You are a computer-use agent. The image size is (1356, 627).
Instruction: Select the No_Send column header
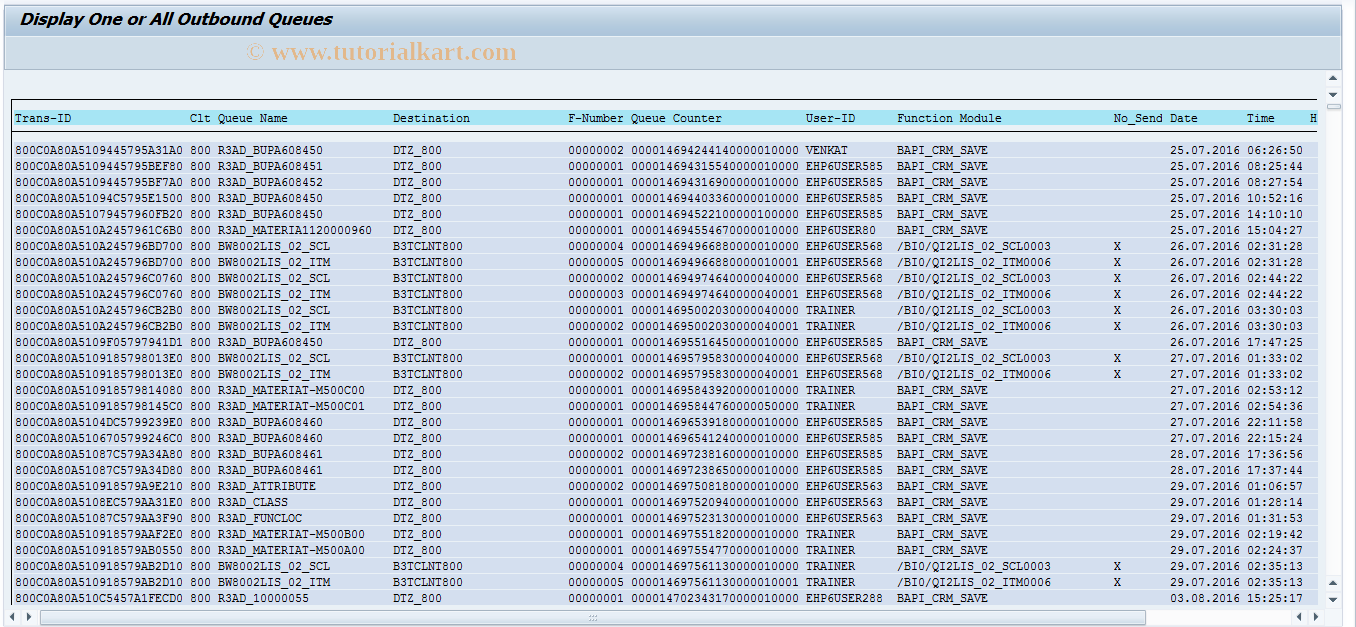pos(1138,118)
